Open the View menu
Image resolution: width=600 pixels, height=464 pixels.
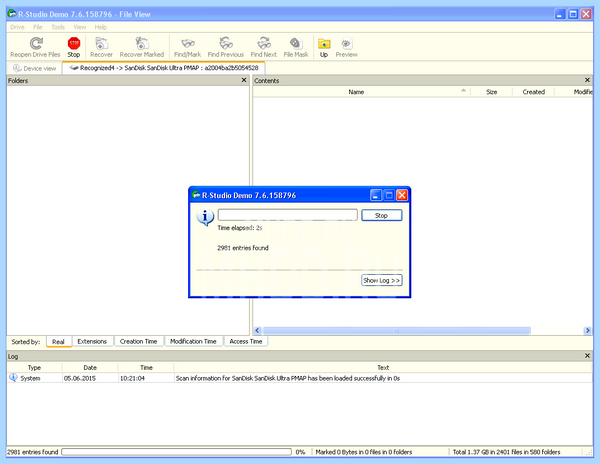click(80, 27)
